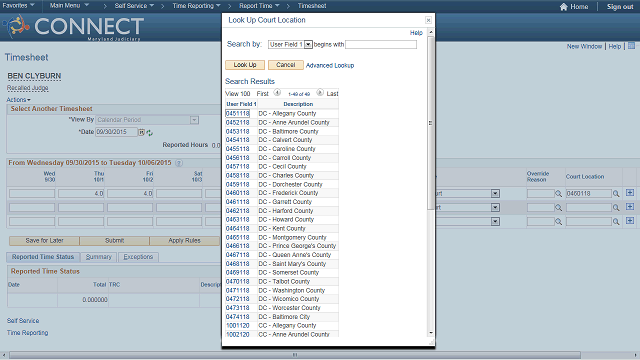Expand the Actions dropdown
Image resolution: width=640 pixels, height=360 pixels.
pos(18,100)
